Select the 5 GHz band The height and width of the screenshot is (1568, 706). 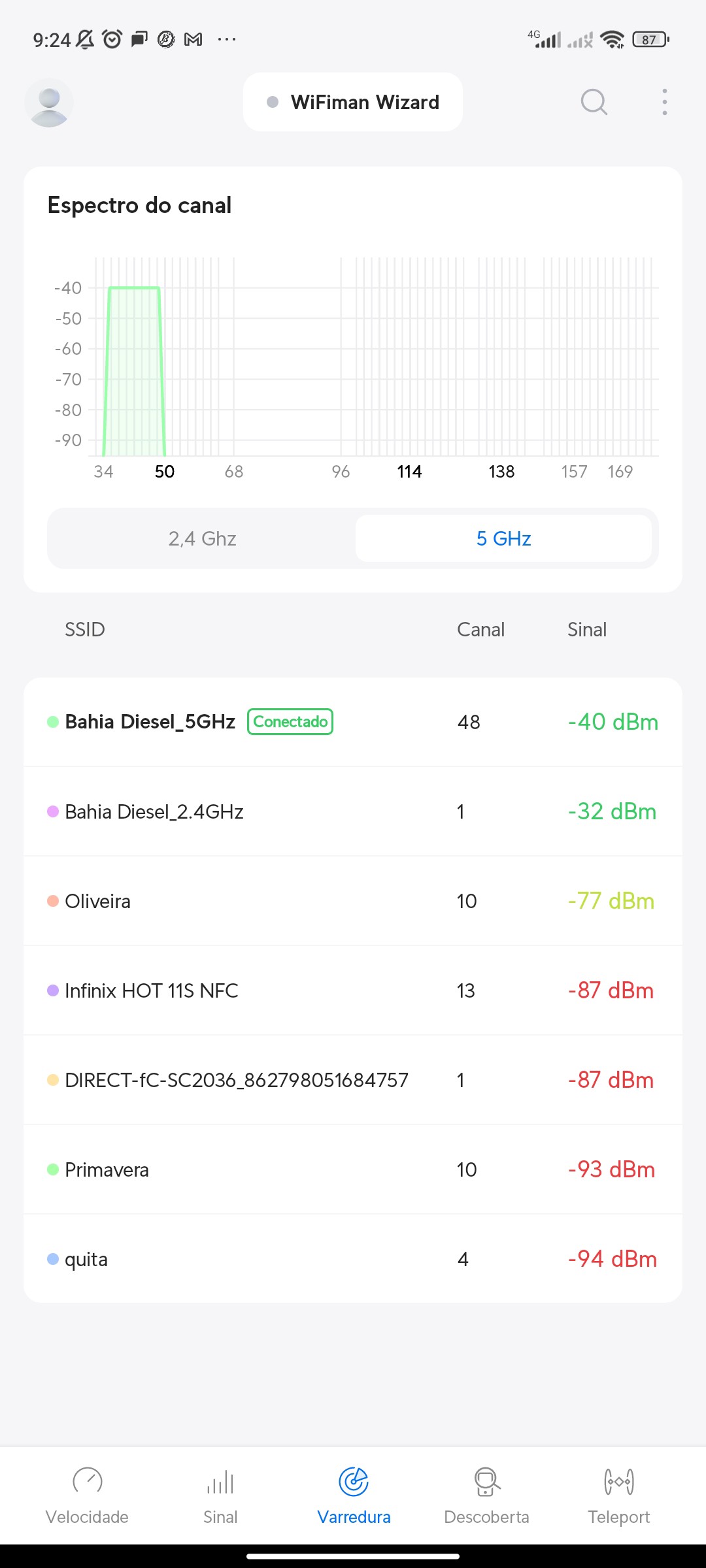[x=503, y=538]
